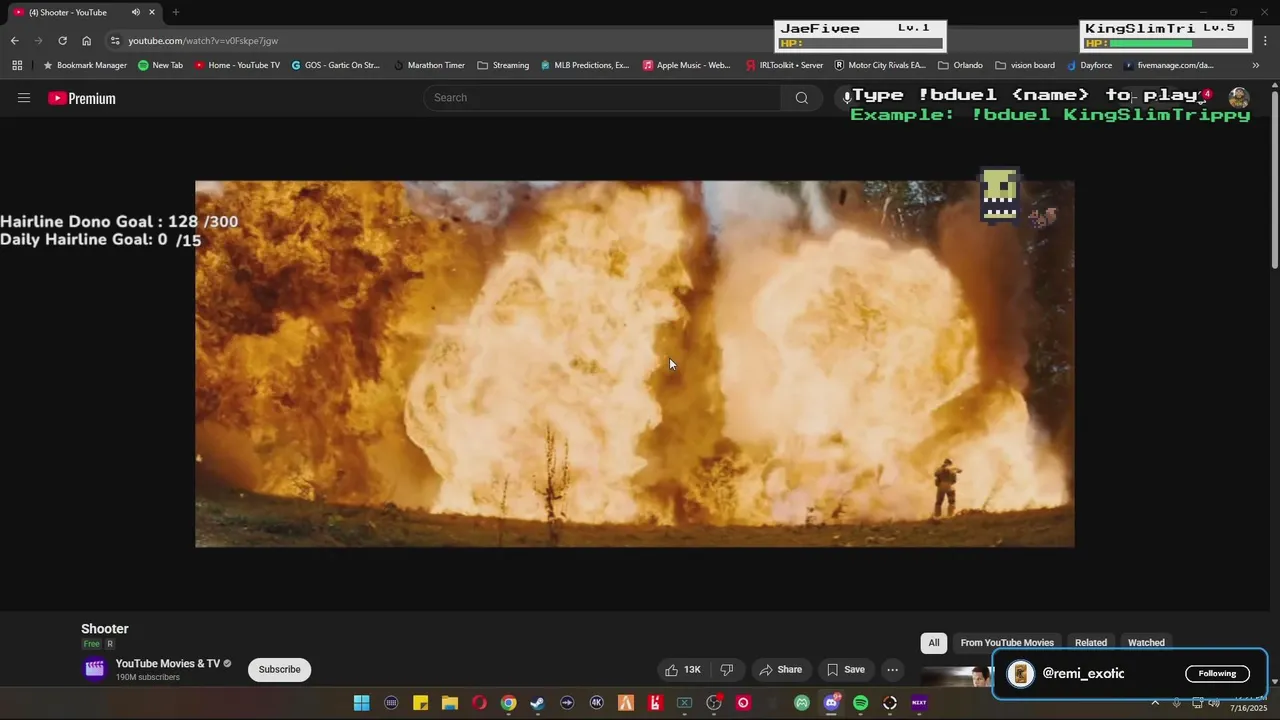The image size is (1280, 720).
Task: Dislike the video with thumbs down
Action: pos(727,670)
